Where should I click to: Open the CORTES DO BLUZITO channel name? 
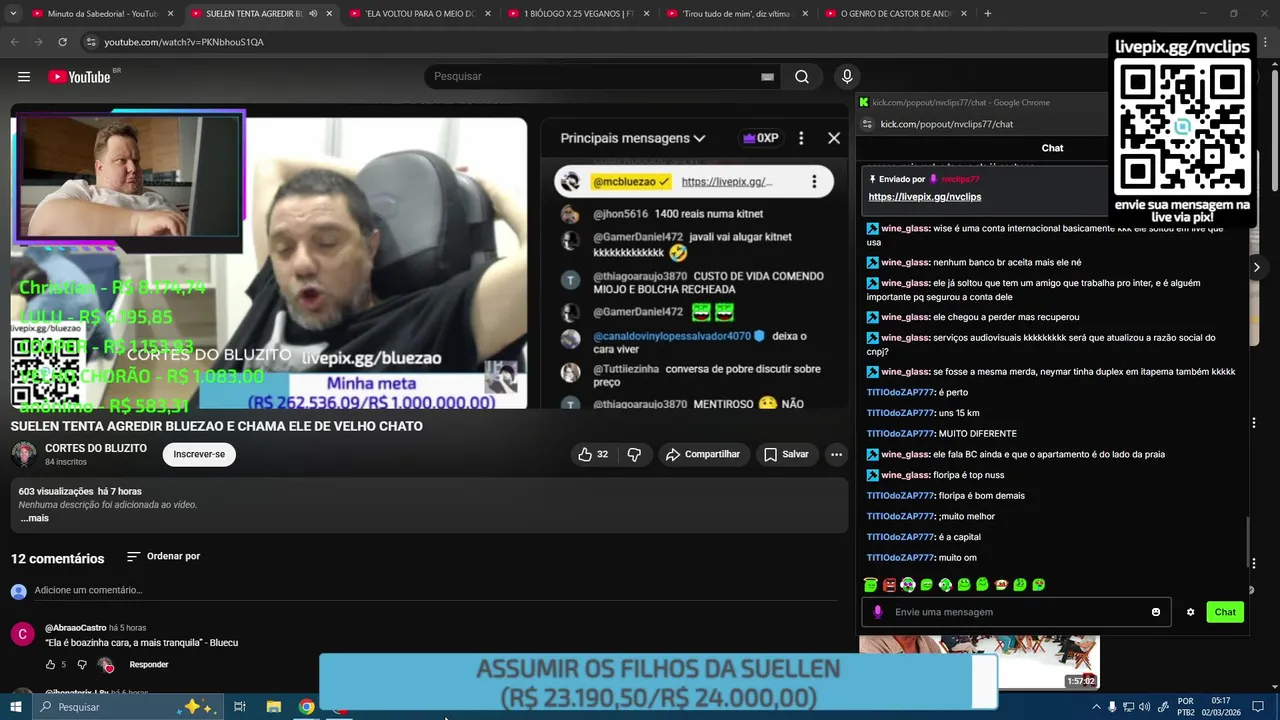point(96,448)
